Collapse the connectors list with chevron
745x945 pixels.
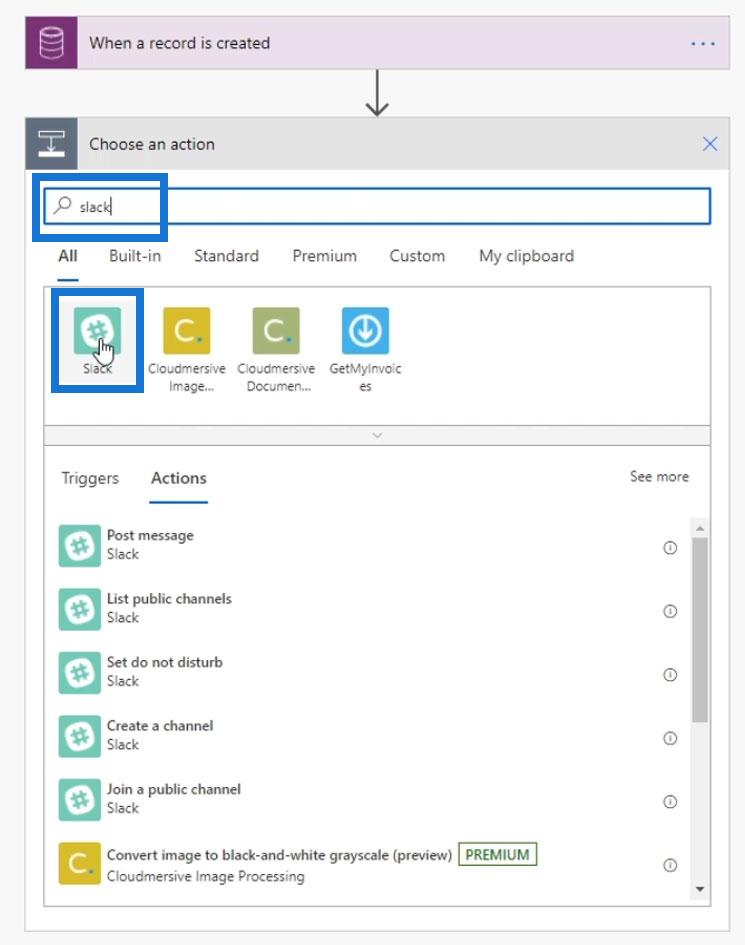tap(377, 435)
